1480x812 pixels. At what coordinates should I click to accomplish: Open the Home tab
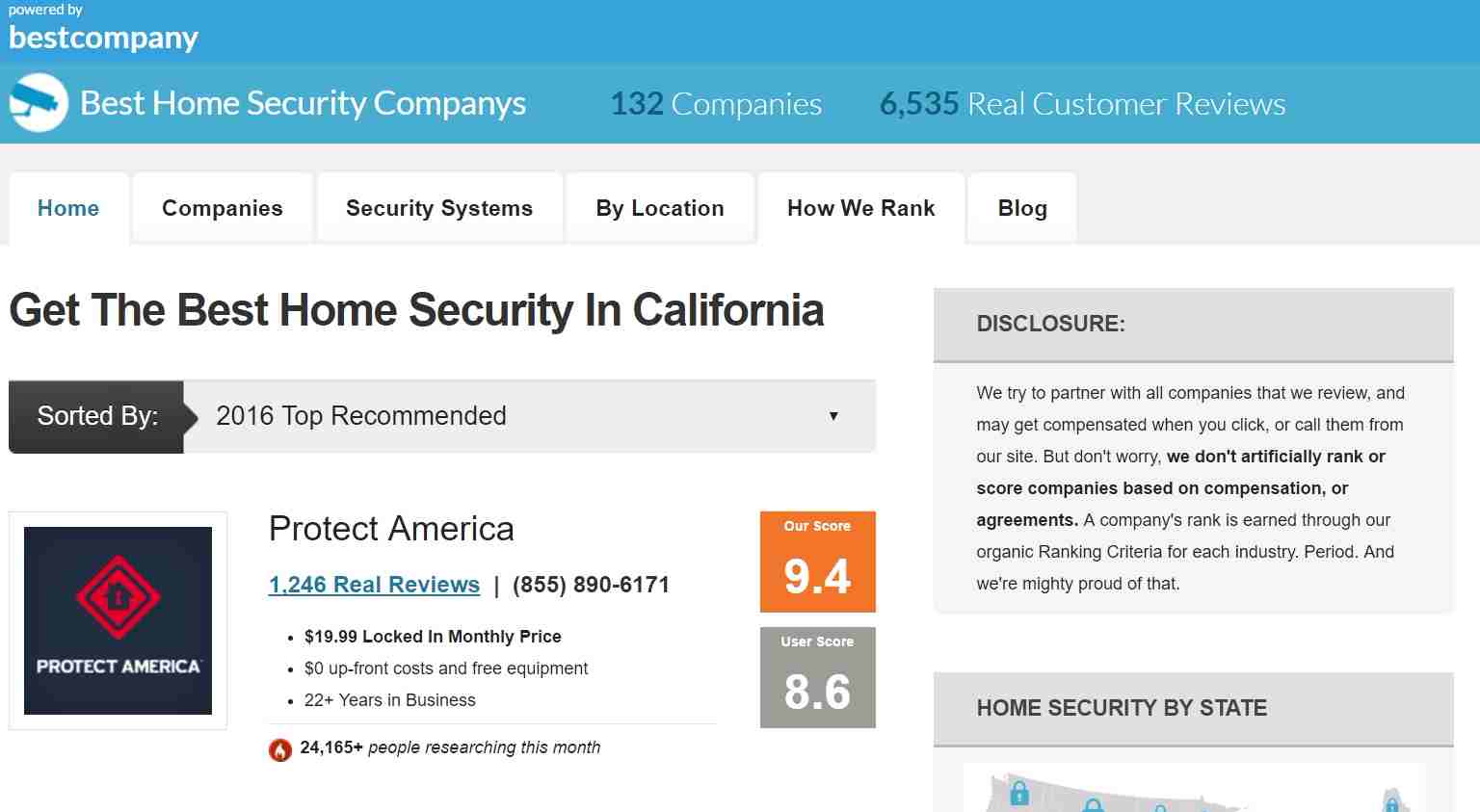click(x=68, y=208)
